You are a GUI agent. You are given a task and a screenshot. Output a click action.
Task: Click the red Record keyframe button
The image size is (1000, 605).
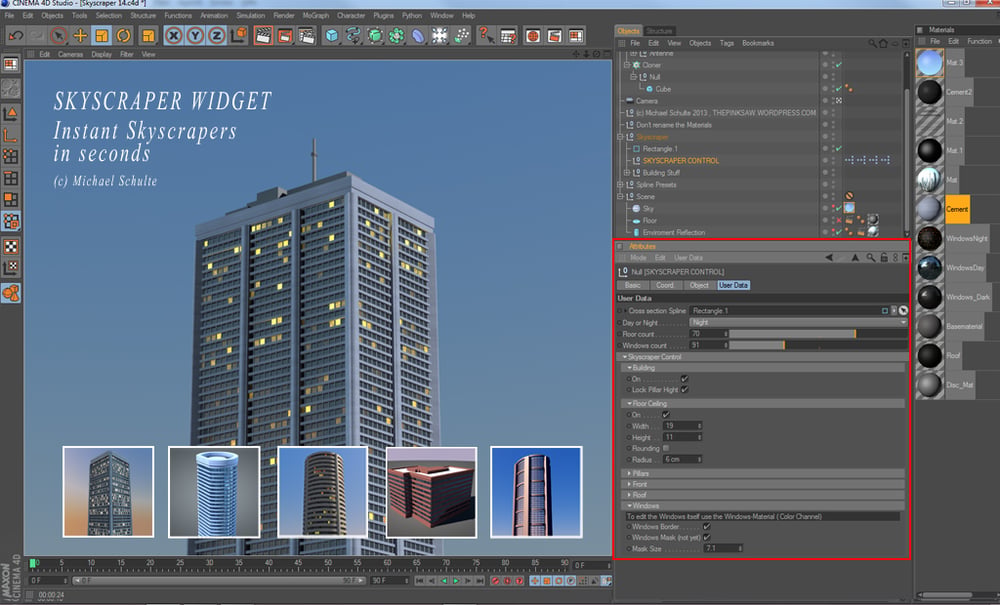495,581
